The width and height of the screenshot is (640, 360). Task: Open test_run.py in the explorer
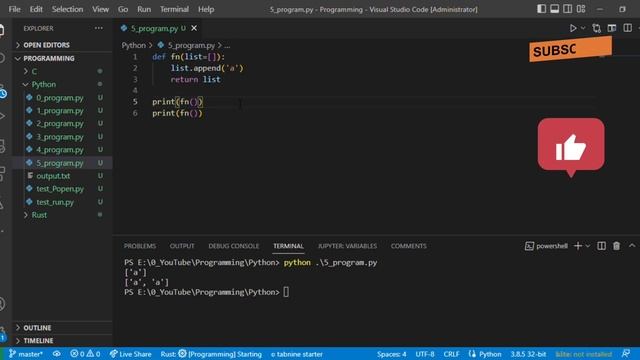55,202
